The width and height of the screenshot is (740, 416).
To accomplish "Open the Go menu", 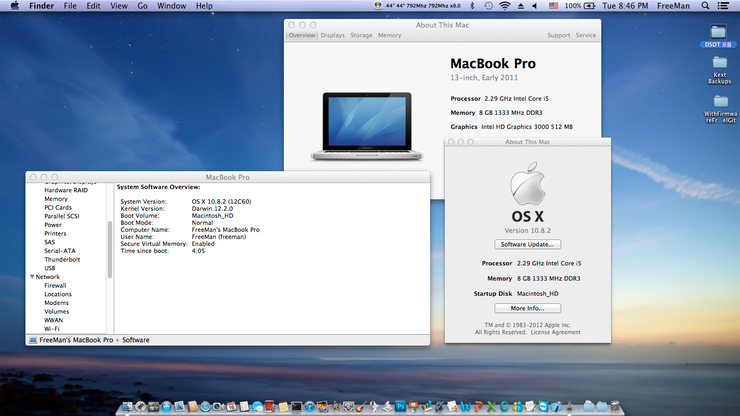I will coord(142,6).
